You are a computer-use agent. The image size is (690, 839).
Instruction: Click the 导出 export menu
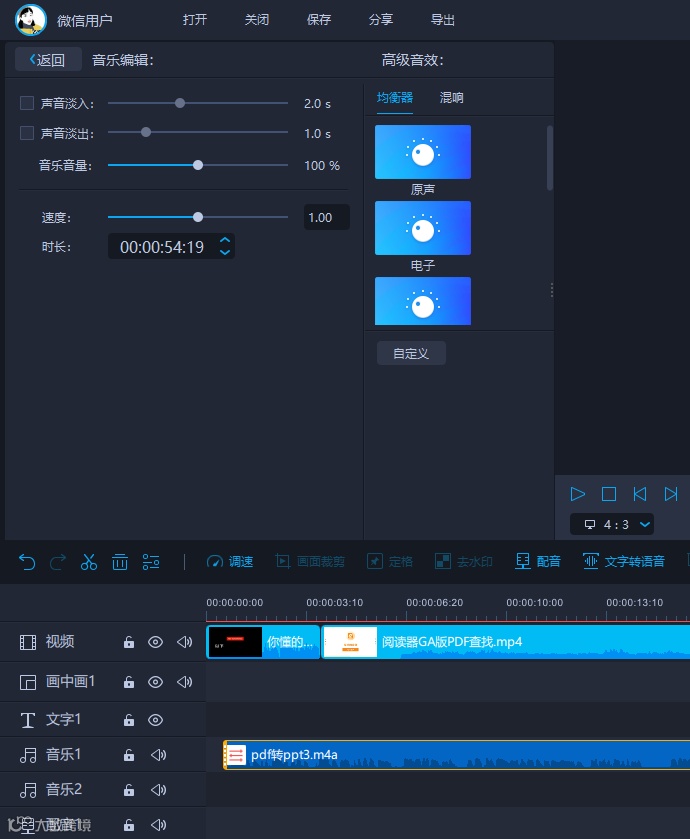coord(443,20)
